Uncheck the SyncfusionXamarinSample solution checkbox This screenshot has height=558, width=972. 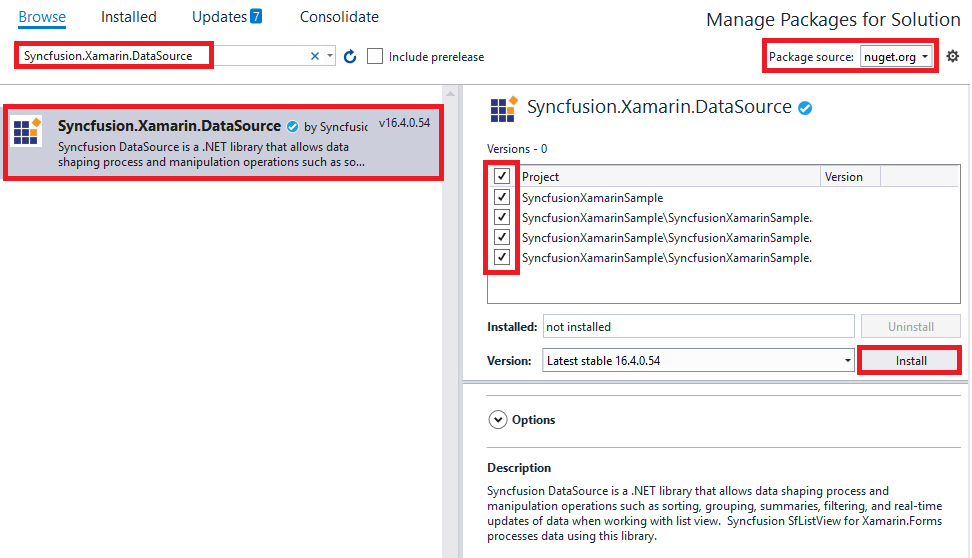pos(502,197)
